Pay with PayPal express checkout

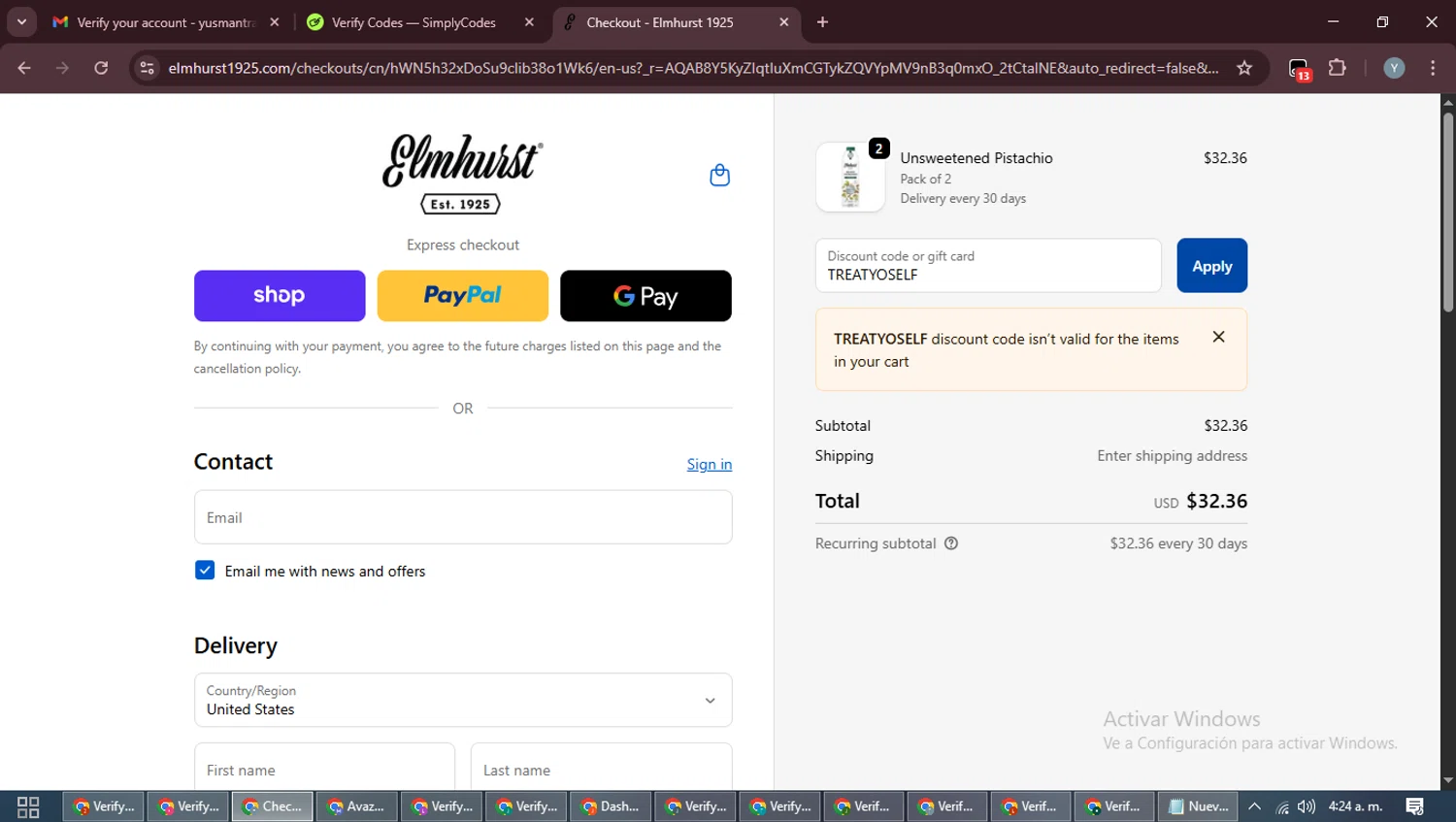[463, 296]
